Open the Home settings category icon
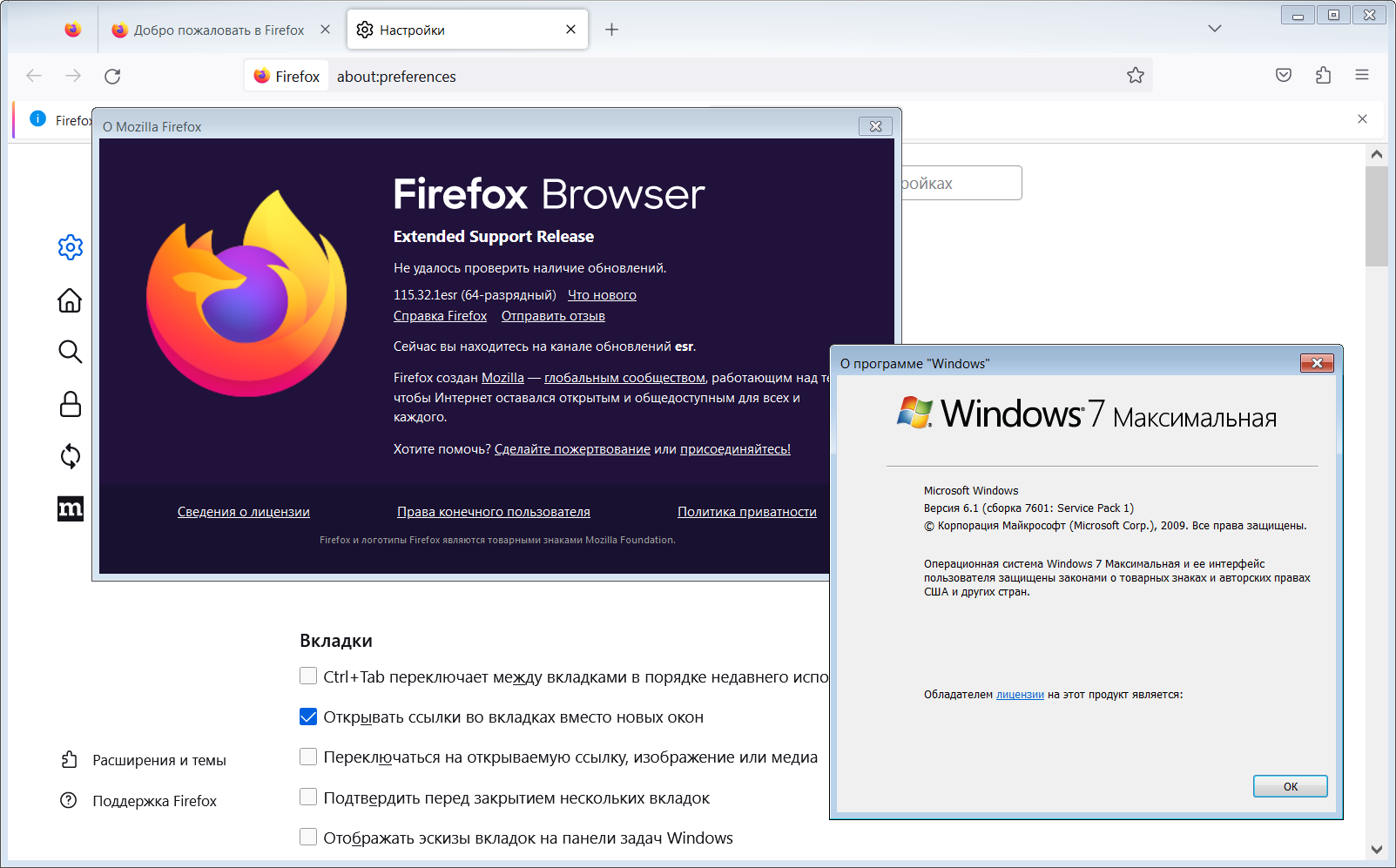Image resolution: width=1396 pixels, height=868 pixels. pos(70,300)
